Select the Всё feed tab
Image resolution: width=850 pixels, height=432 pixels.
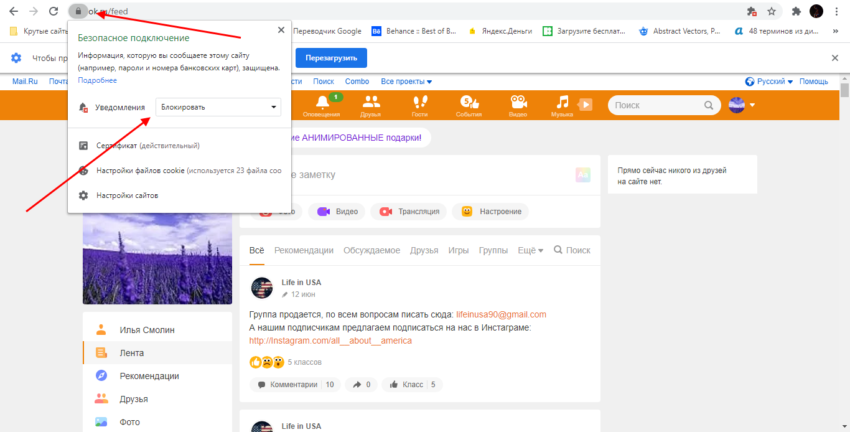click(257, 250)
